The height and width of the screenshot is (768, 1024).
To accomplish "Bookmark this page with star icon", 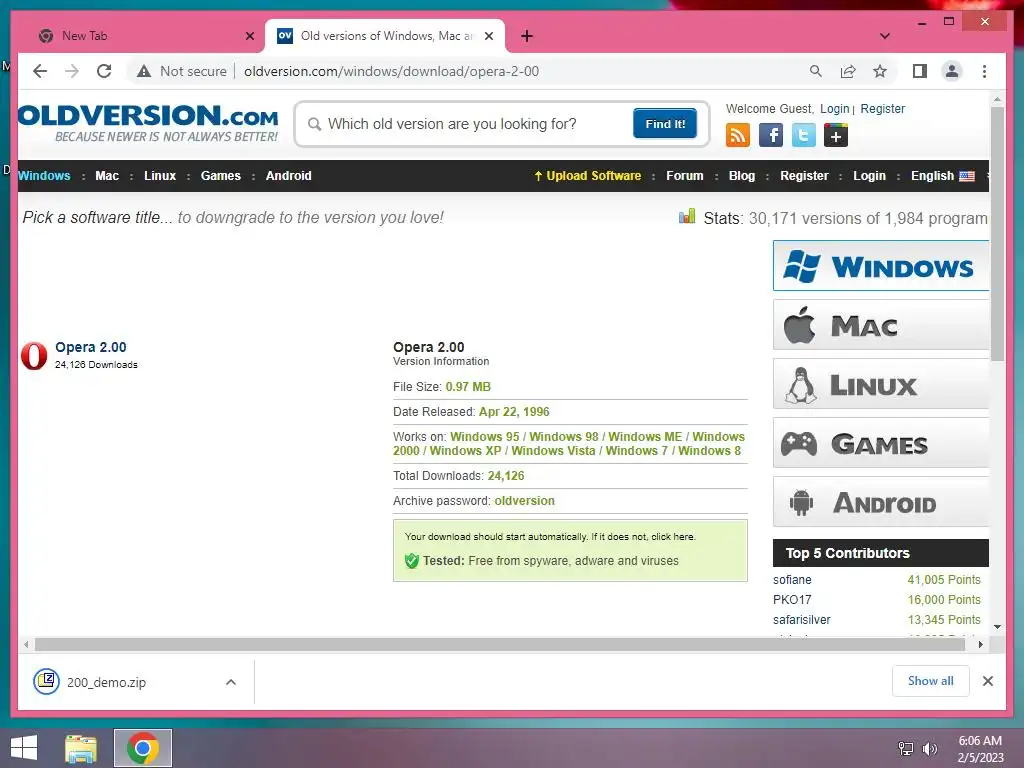I will (x=880, y=71).
